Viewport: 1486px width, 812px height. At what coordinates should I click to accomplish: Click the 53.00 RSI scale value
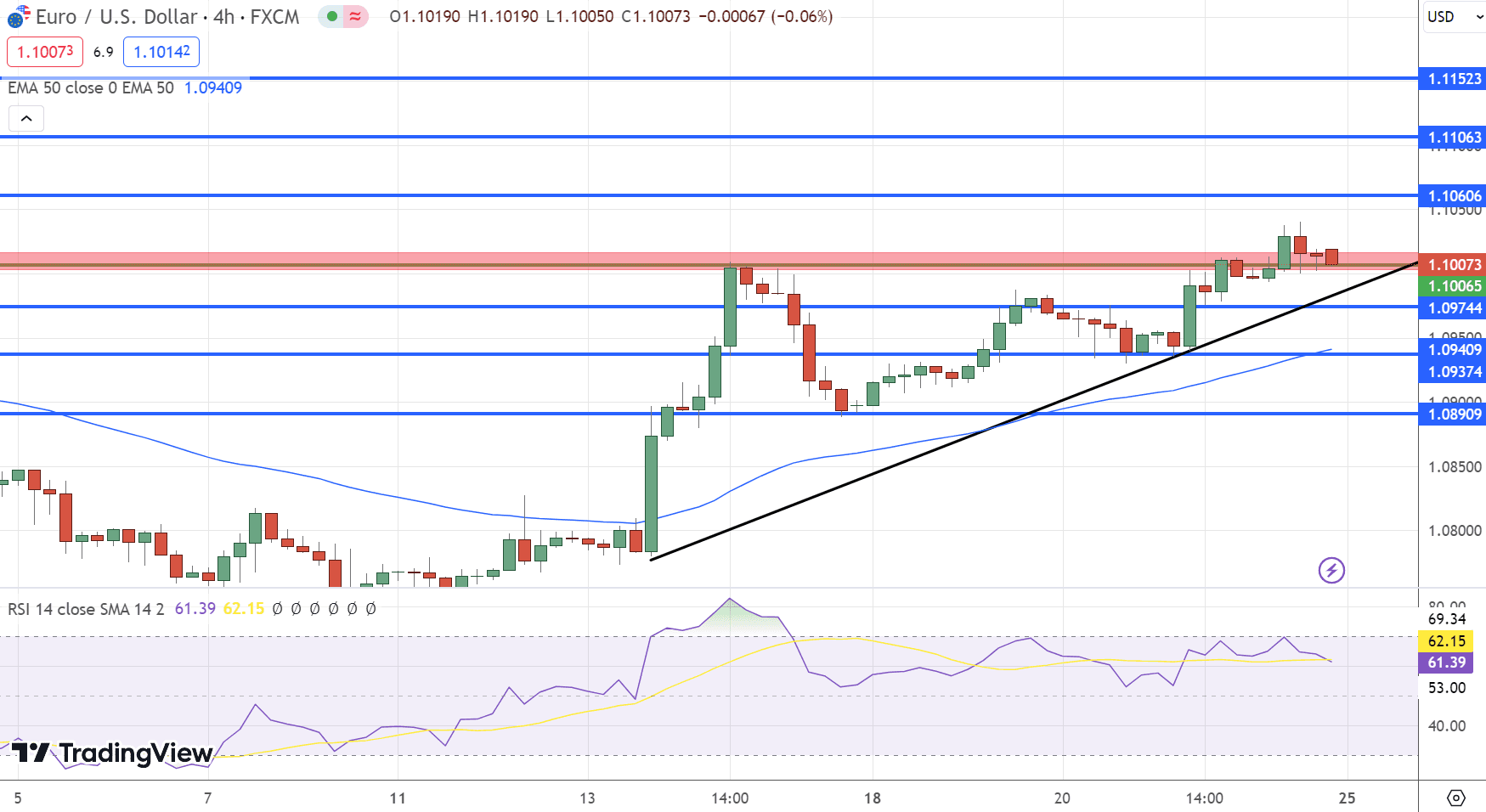(x=1447, y=688)
